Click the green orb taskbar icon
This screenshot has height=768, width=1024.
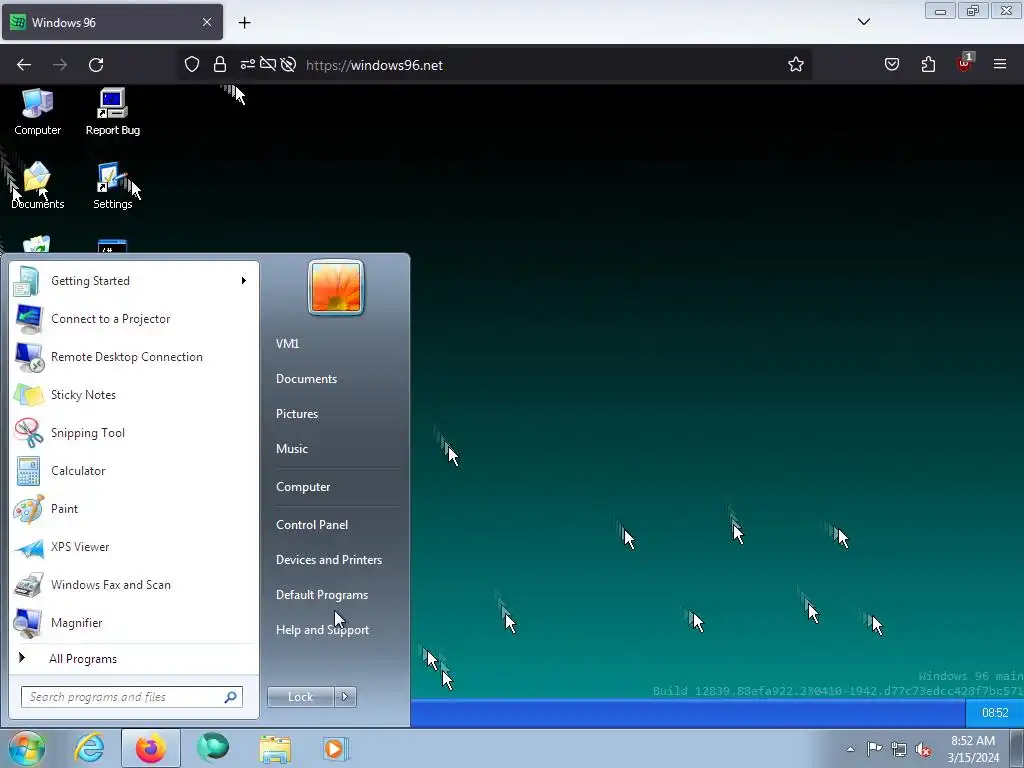[x=213, y=748]
